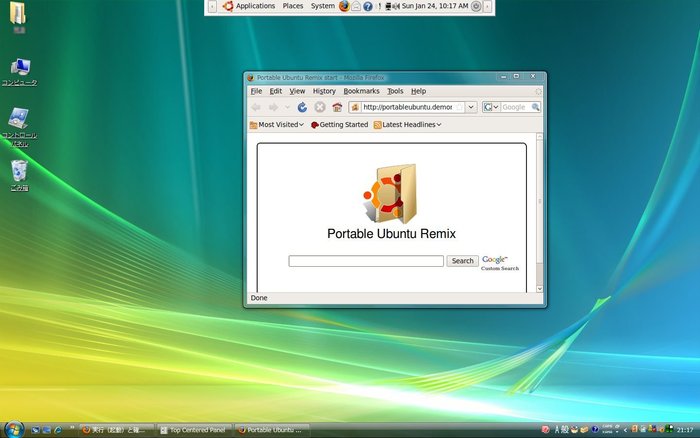Viewport: 700px width, 438px height.
Task: Click the Search button on the page
Action: click(x=462, y=261)
